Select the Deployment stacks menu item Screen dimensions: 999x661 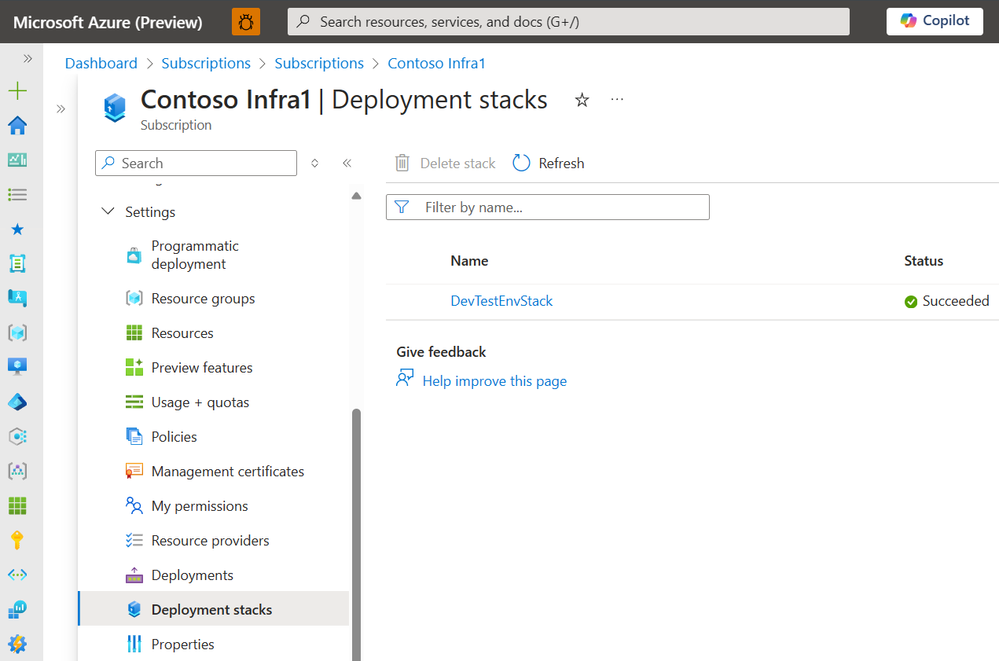(213, 609)
